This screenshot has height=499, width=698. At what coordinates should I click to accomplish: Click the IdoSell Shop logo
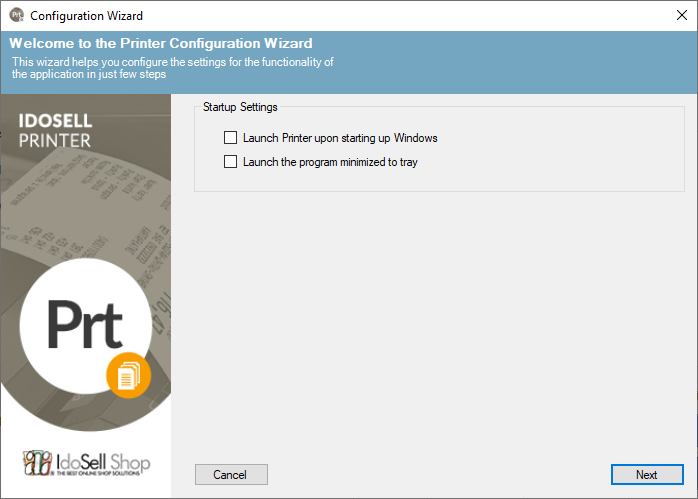86,463
